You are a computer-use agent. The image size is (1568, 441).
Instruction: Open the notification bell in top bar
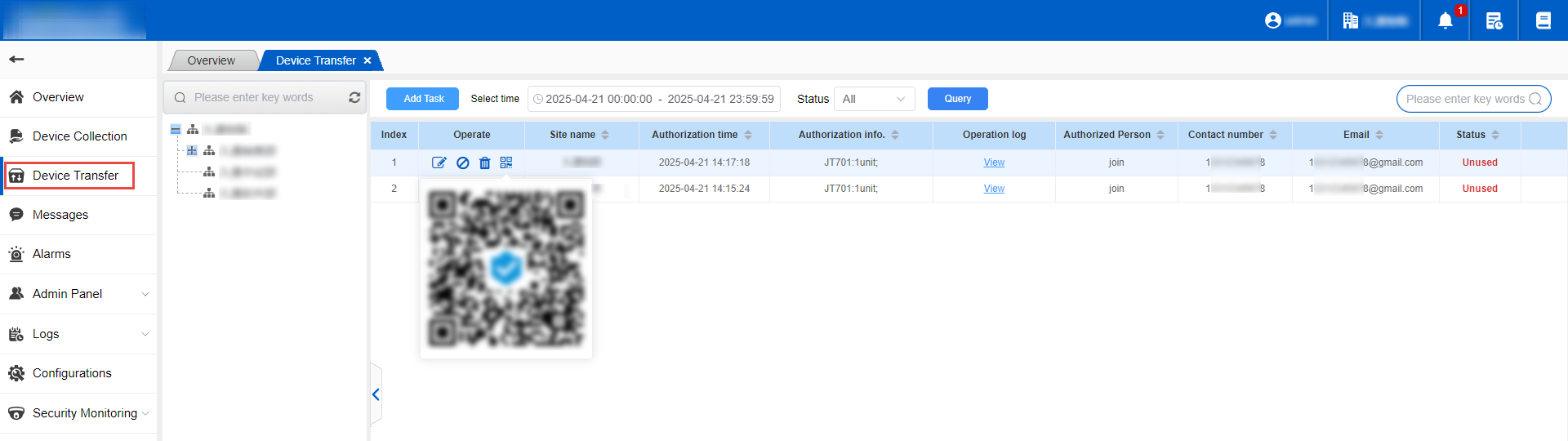coord(1445,20)
